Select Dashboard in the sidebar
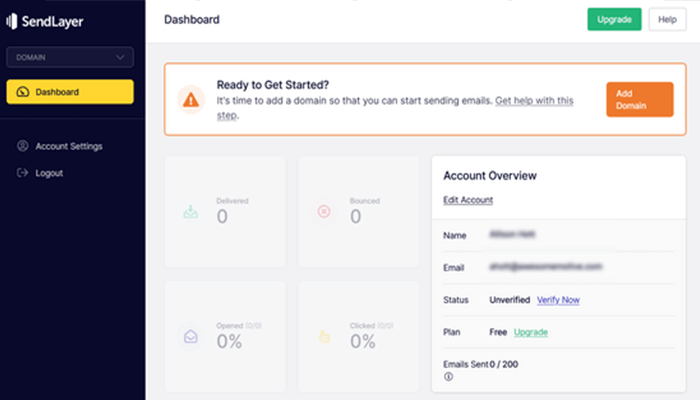The height and width of the screenshot is (400, 700). 70,92
